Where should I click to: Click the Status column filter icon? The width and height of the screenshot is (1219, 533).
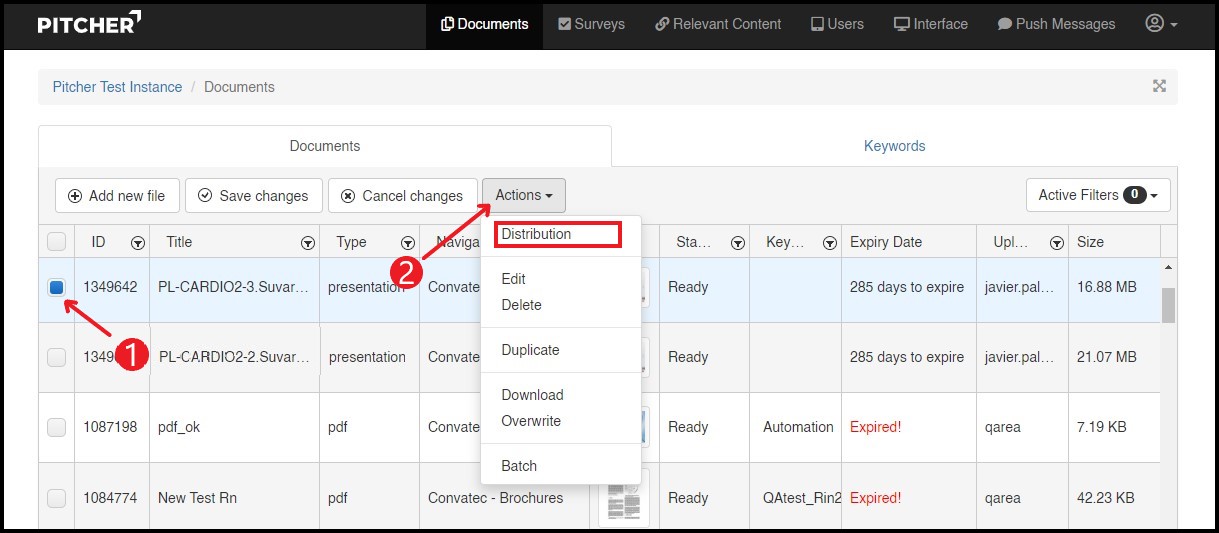point(737,243)
